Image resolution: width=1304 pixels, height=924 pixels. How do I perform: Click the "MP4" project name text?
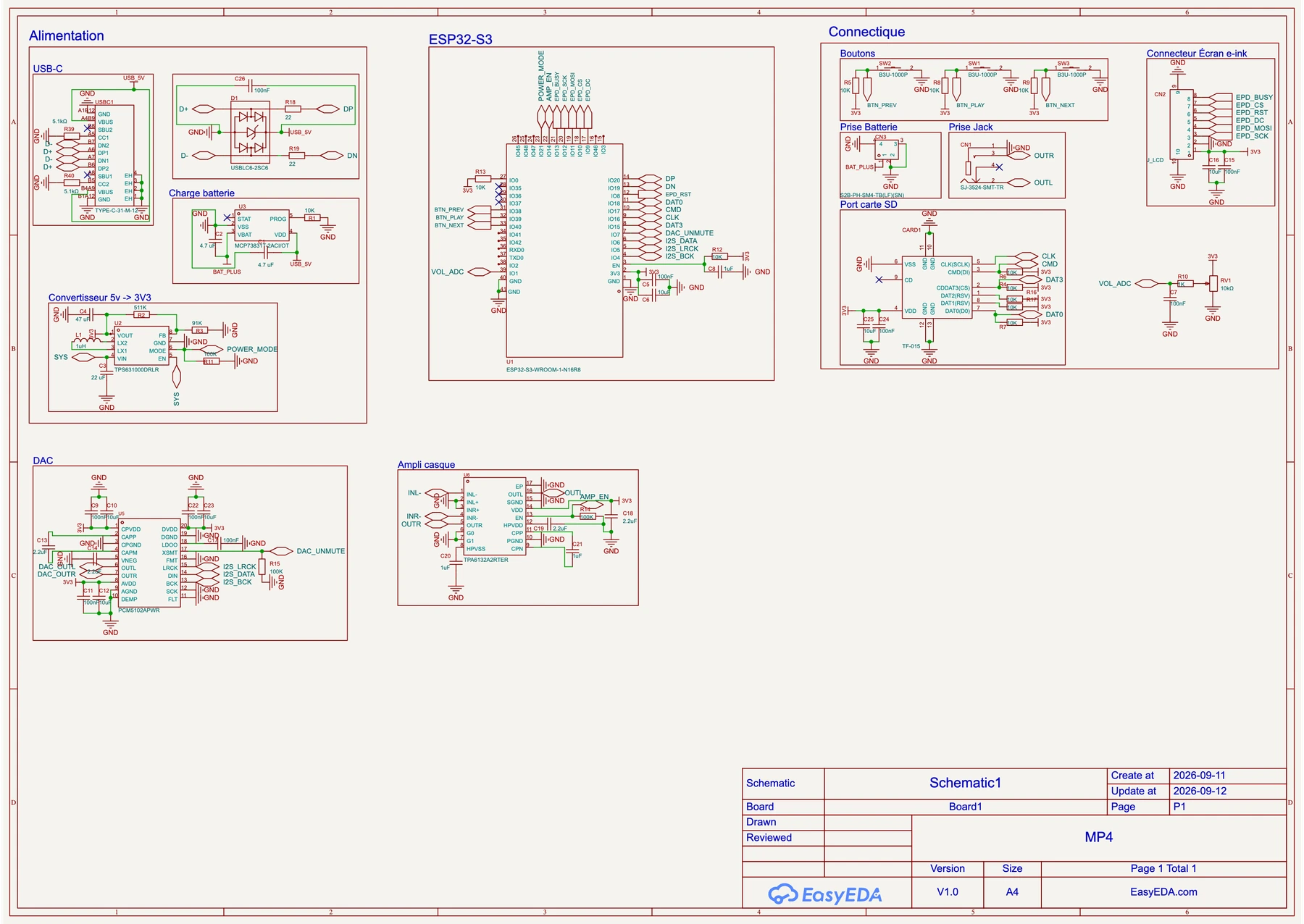[1099, 837]
